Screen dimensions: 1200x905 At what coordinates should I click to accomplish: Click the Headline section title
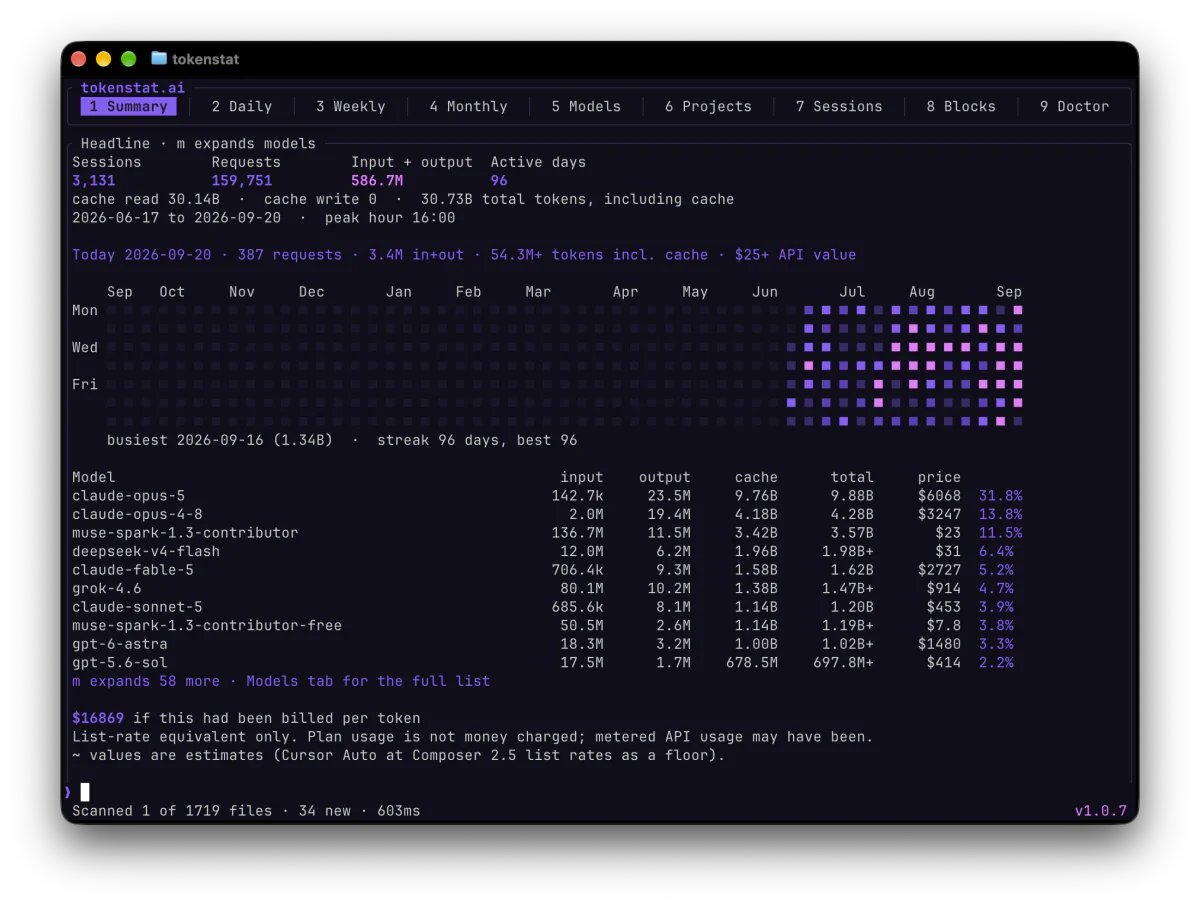pos(115,144)
